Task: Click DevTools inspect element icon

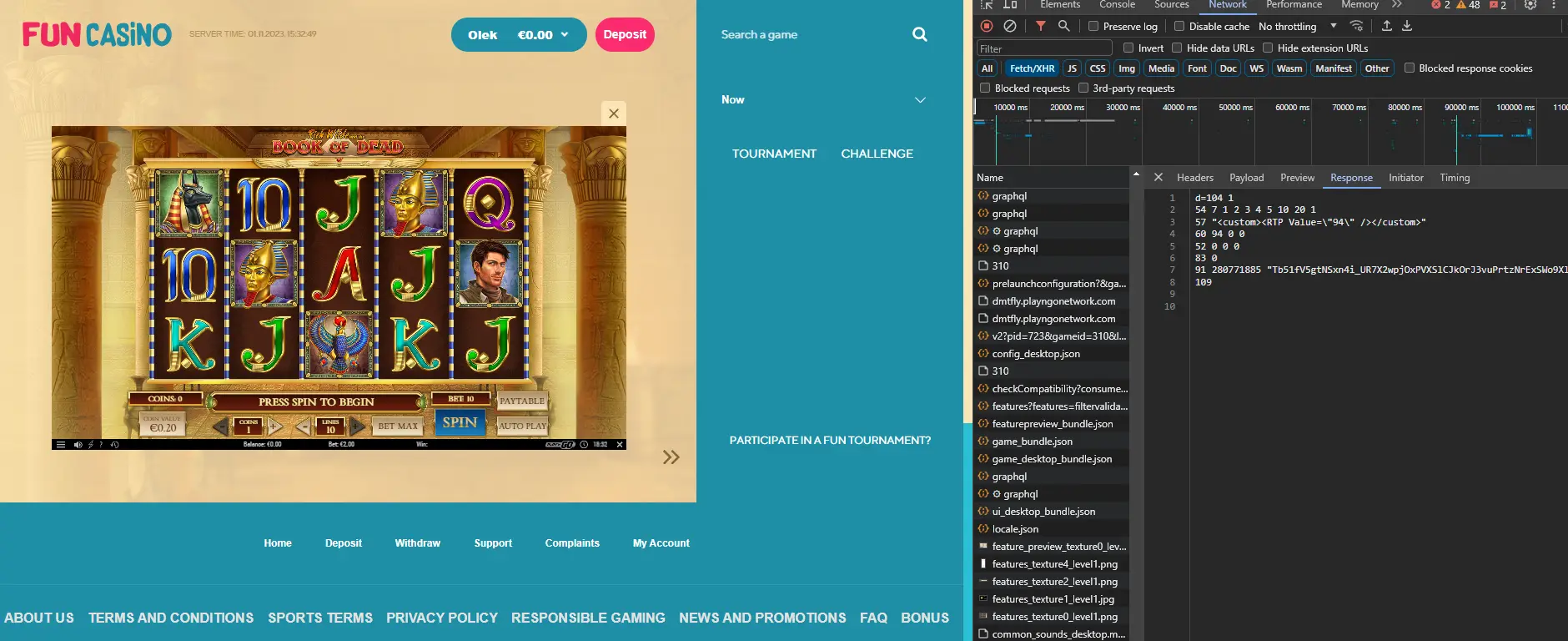Action: click(987, 4)
